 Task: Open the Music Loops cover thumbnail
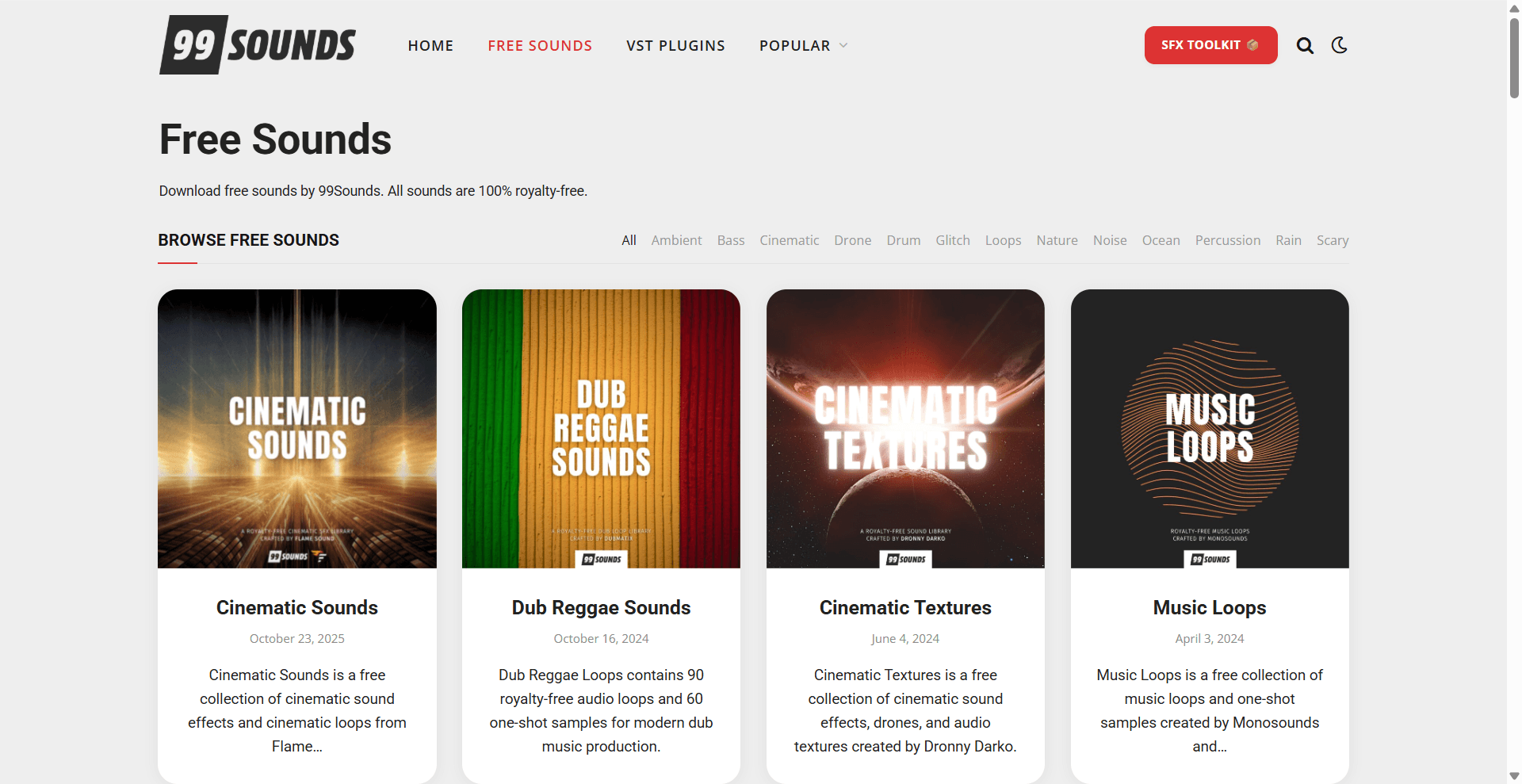(1210, 429)
